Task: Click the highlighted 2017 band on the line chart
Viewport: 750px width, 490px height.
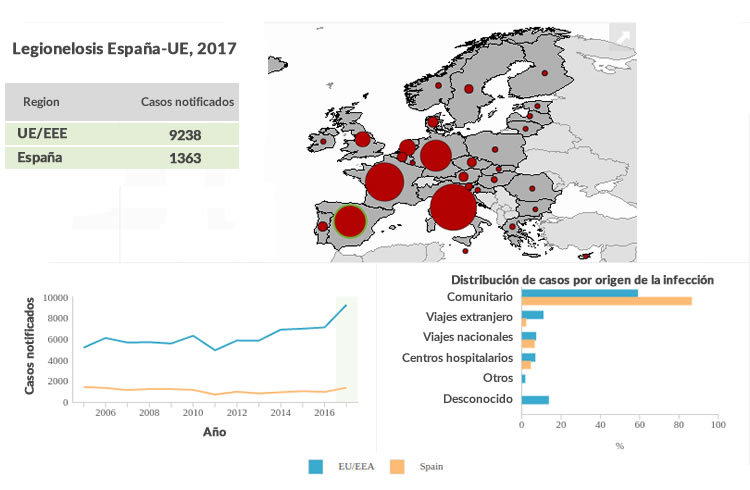Action: (346, 350)
